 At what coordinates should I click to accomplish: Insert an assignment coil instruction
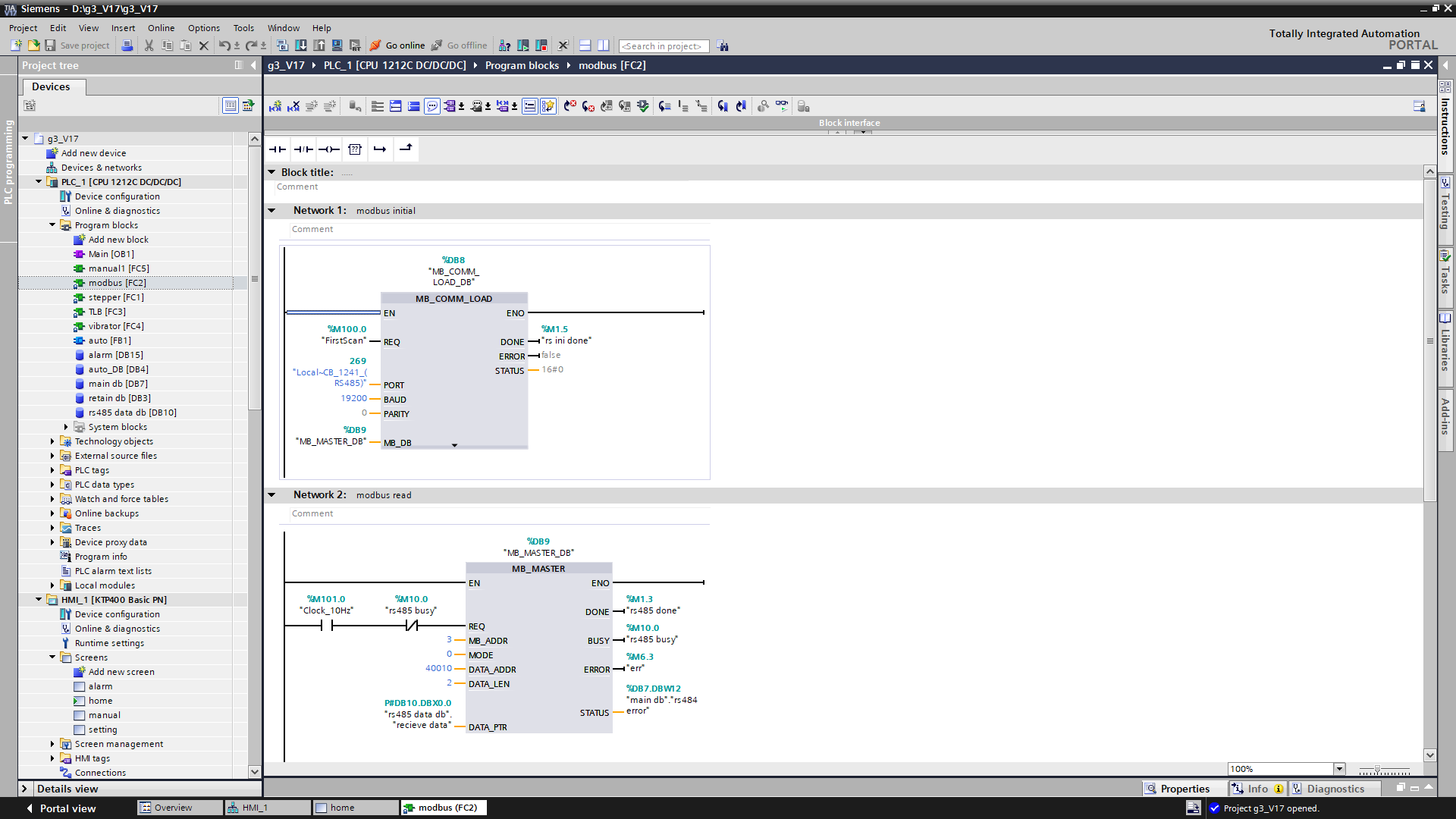[329, 149]
